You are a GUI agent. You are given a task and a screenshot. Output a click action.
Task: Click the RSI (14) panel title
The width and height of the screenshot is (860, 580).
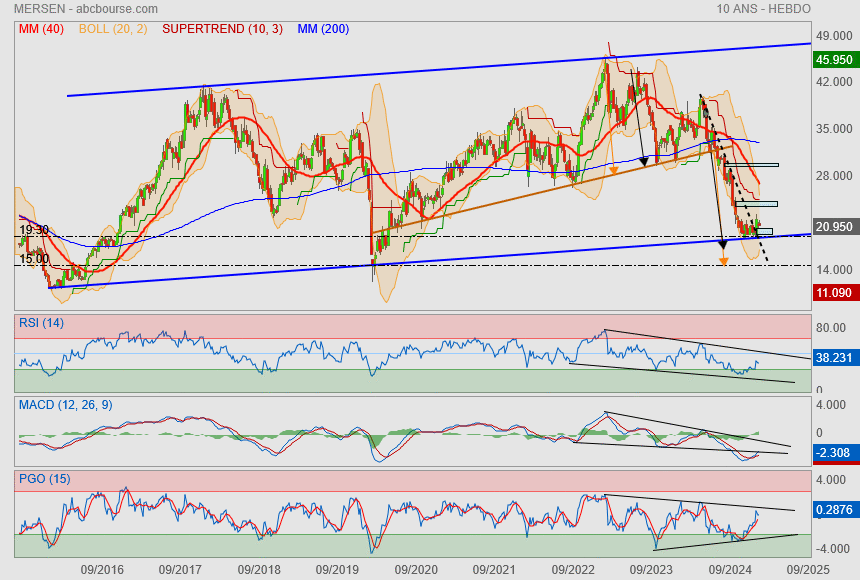[x=42, y=322]
